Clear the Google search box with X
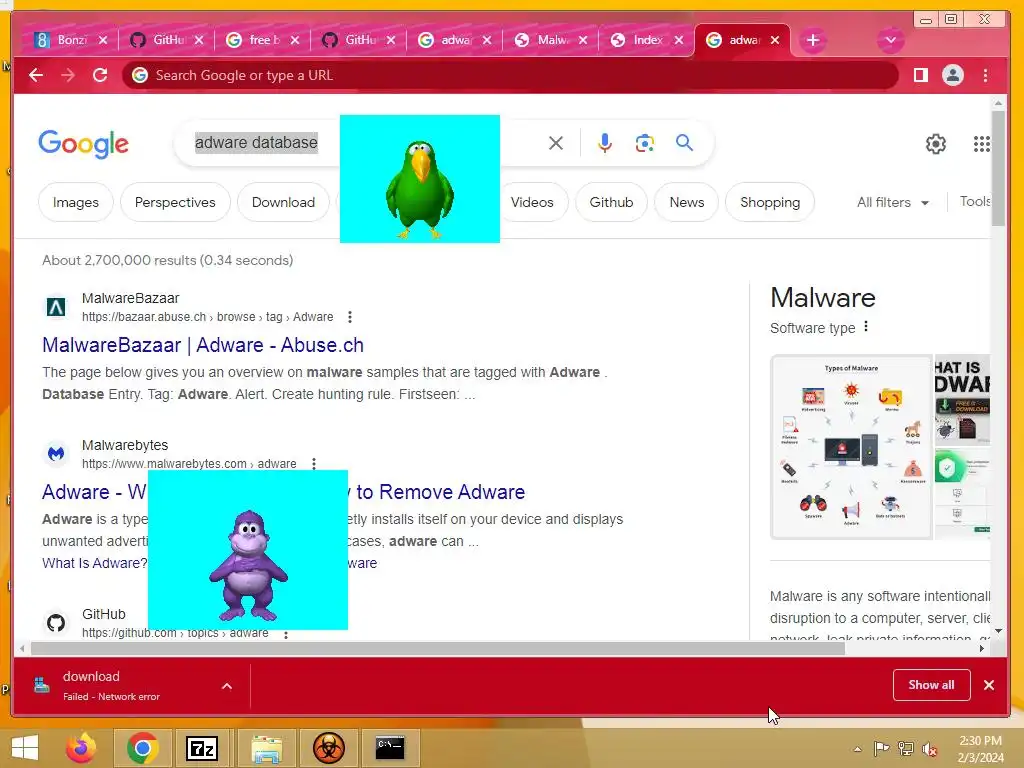This screenshot has height=768, width=1024. point(556,143)
